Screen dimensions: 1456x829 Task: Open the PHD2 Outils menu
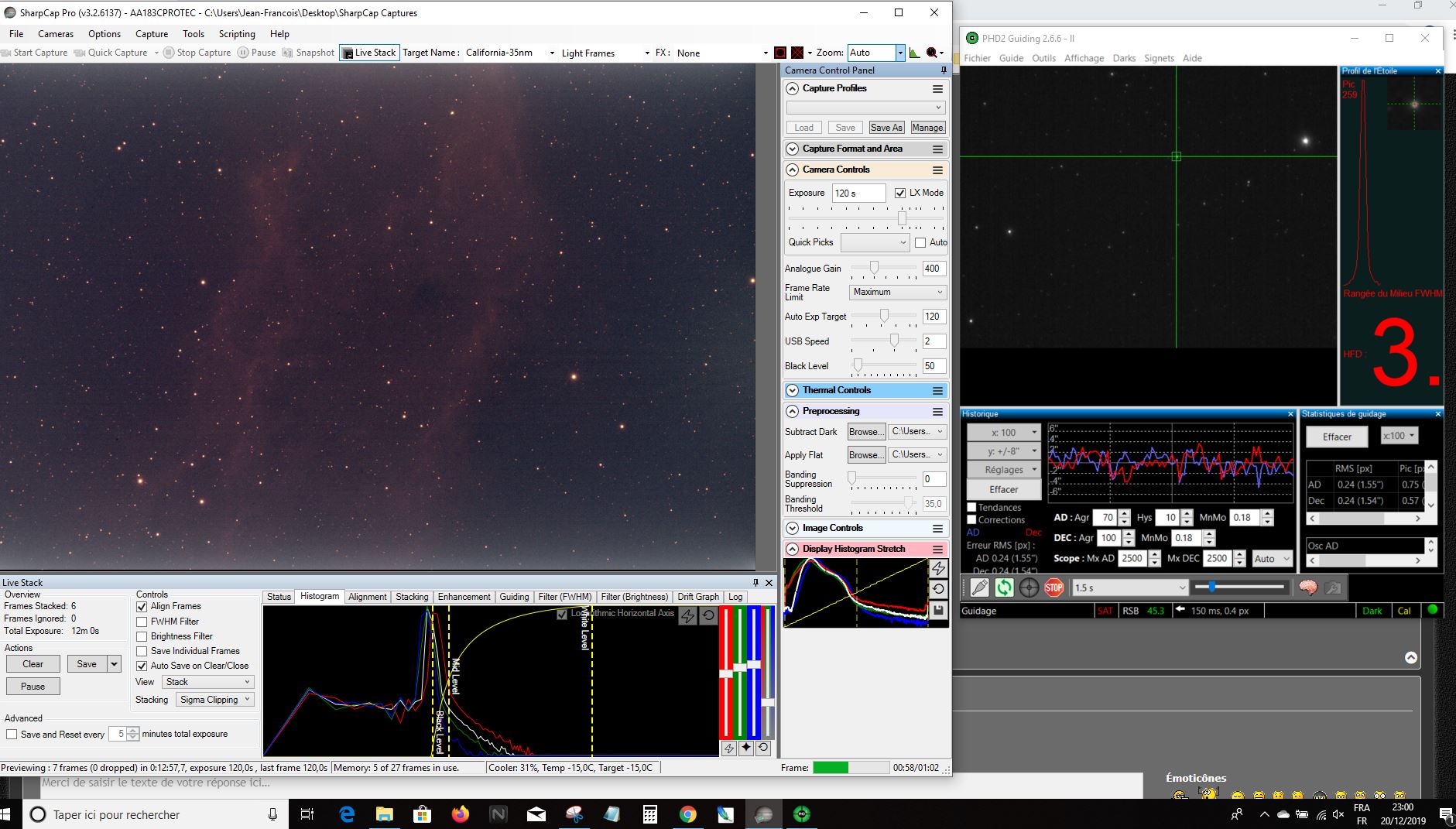pyautogui.click(x=1043, y=58)
